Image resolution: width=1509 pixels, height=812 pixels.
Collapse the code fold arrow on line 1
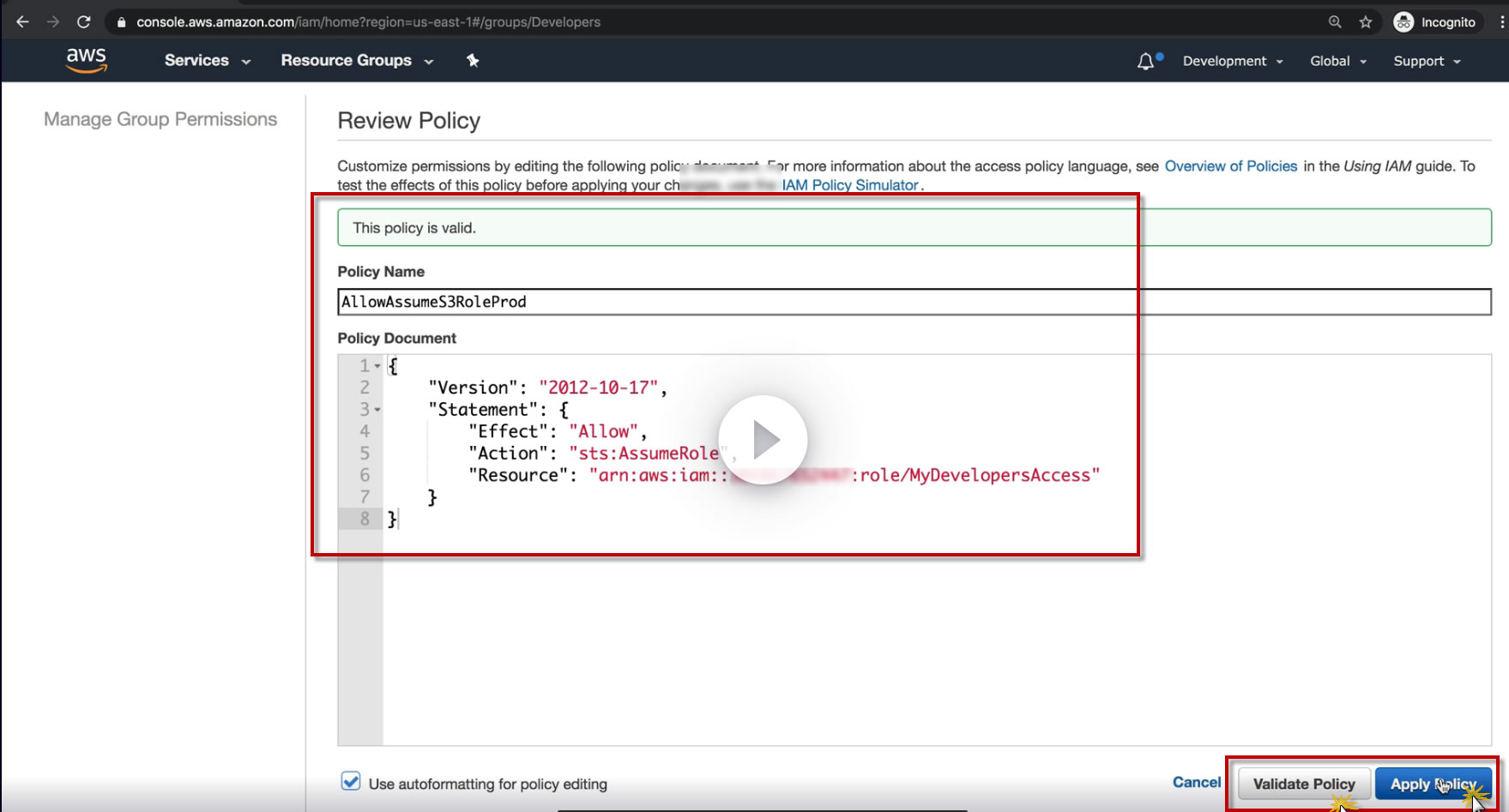click(x=377, y=366)
